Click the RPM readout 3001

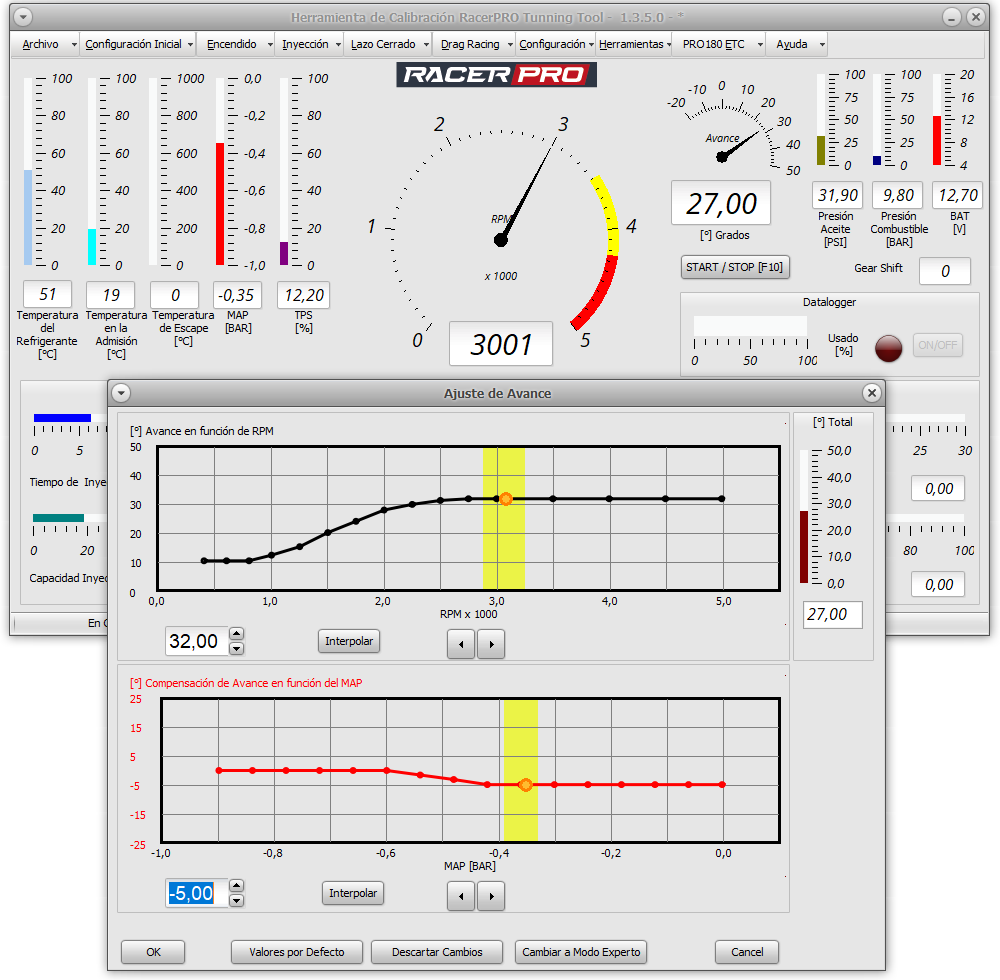point(501,344)
